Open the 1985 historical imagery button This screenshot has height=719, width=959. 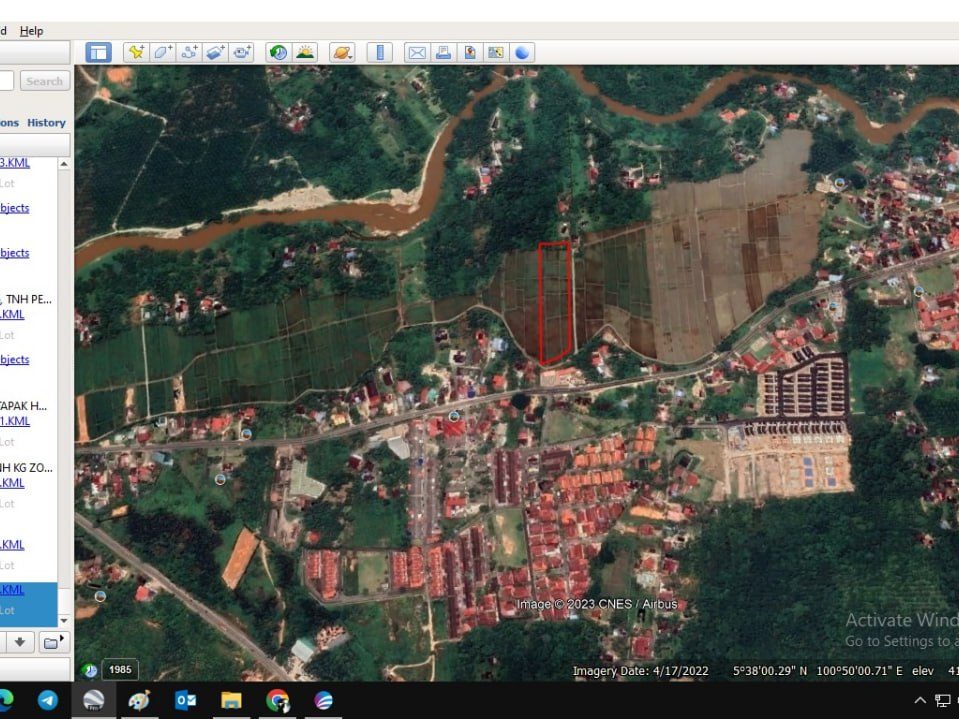tap(120, 669)
